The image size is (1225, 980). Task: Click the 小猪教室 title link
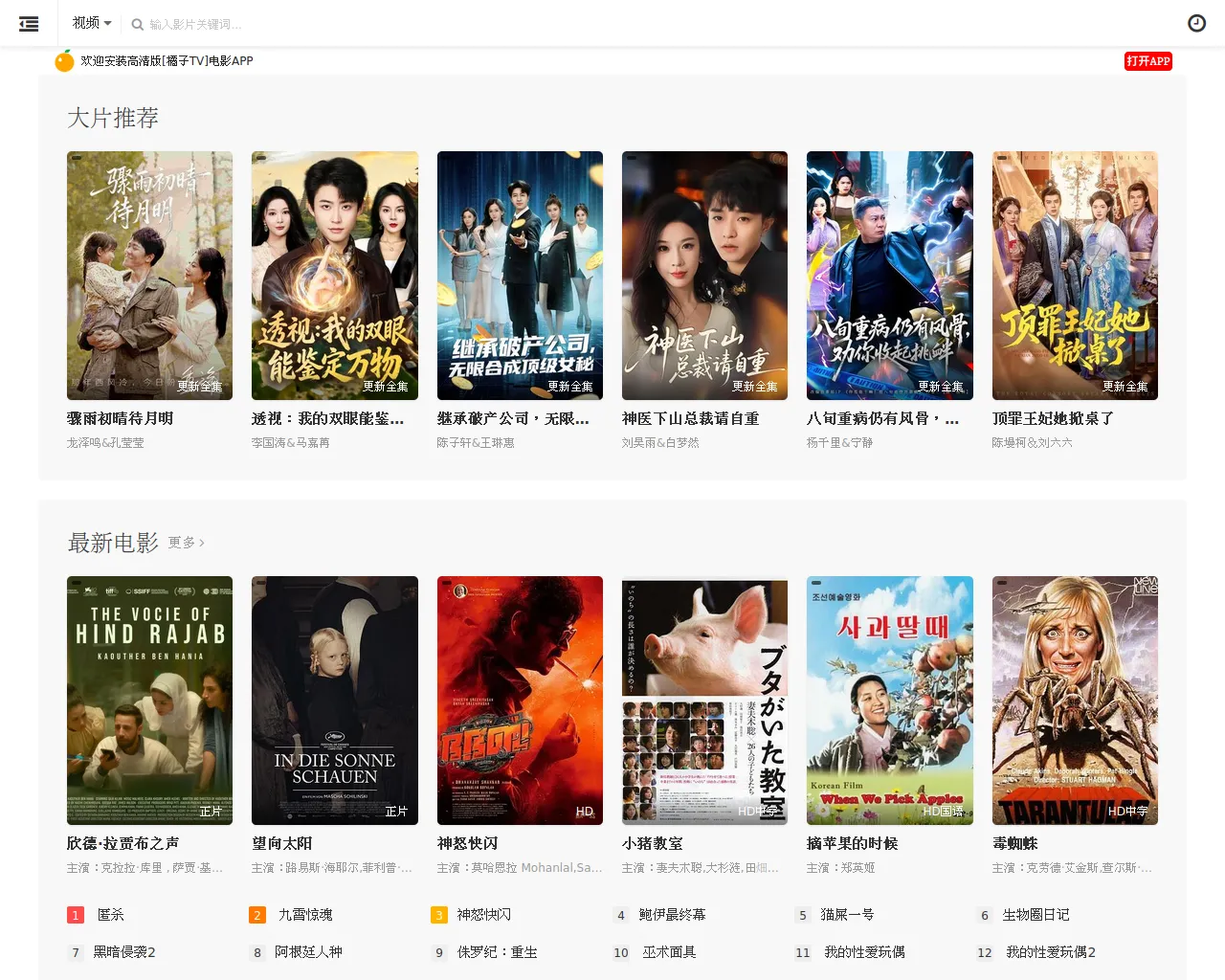[653, 844]
